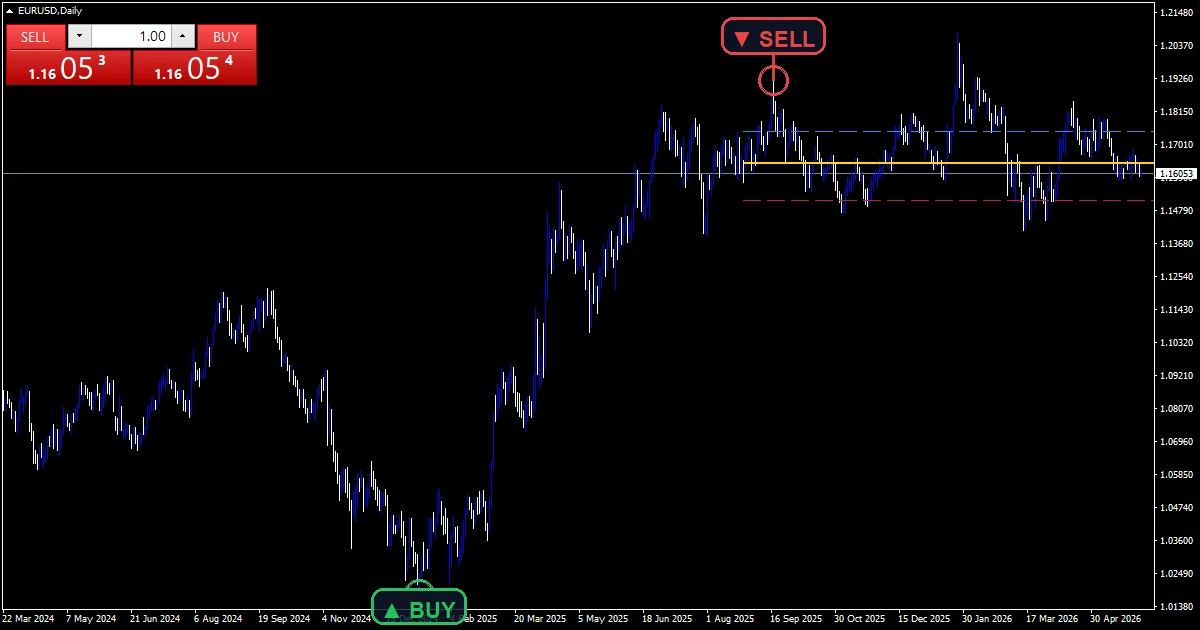The image size is (1200, 630).
Task: Click the 1.06960 price axis label
Action: (1177, 442)
